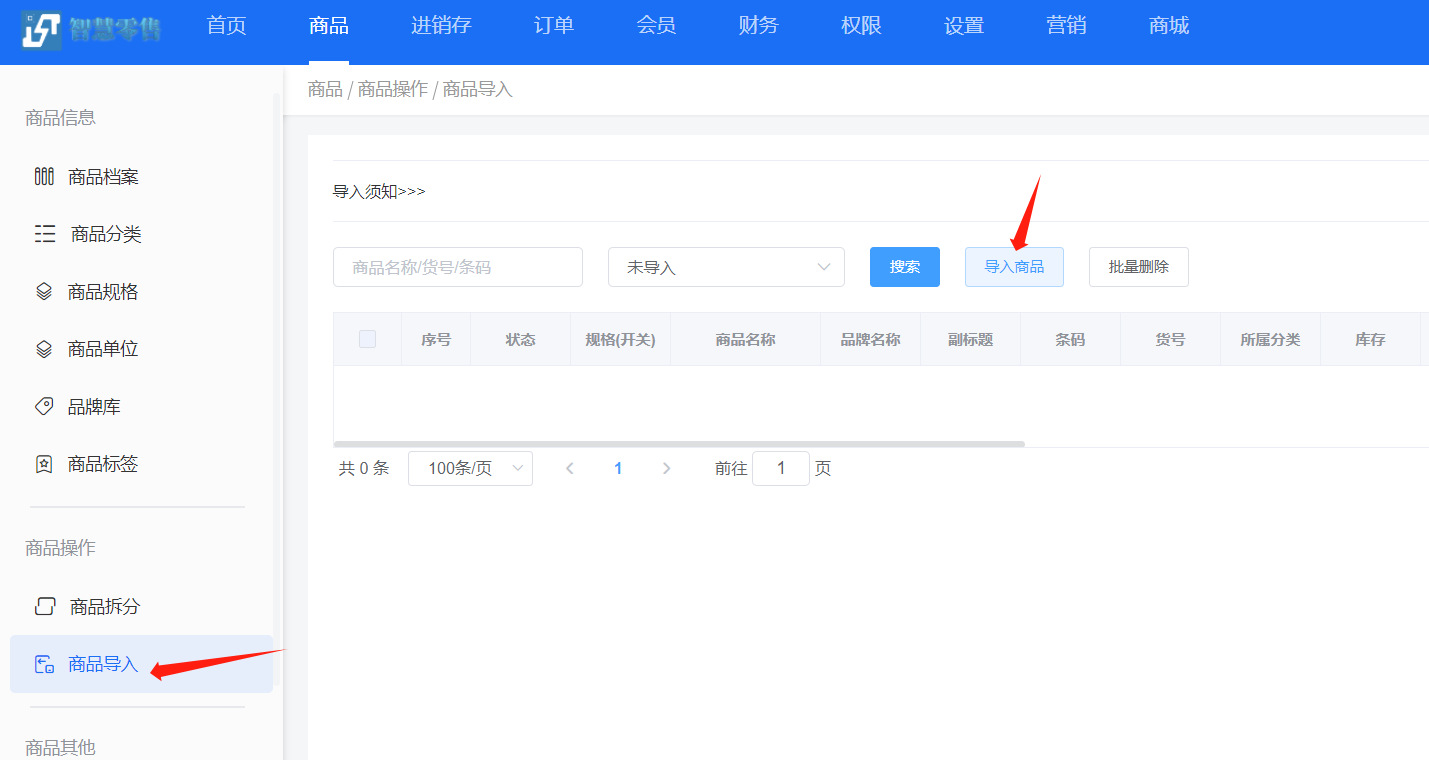The height and width of the screenshot is (760, 1429).
Task: Select 商品导入 in sidebar
Action: click(141, 664)
